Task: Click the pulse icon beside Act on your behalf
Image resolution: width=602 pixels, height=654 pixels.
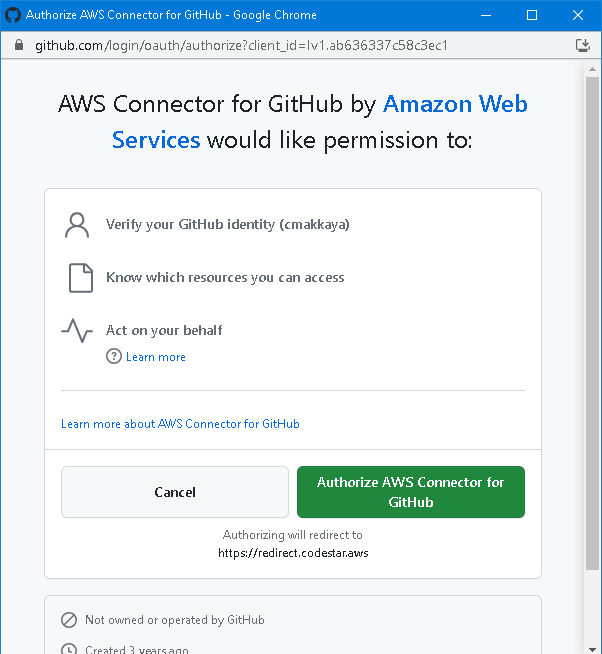Action: click(x=77, y=331)
